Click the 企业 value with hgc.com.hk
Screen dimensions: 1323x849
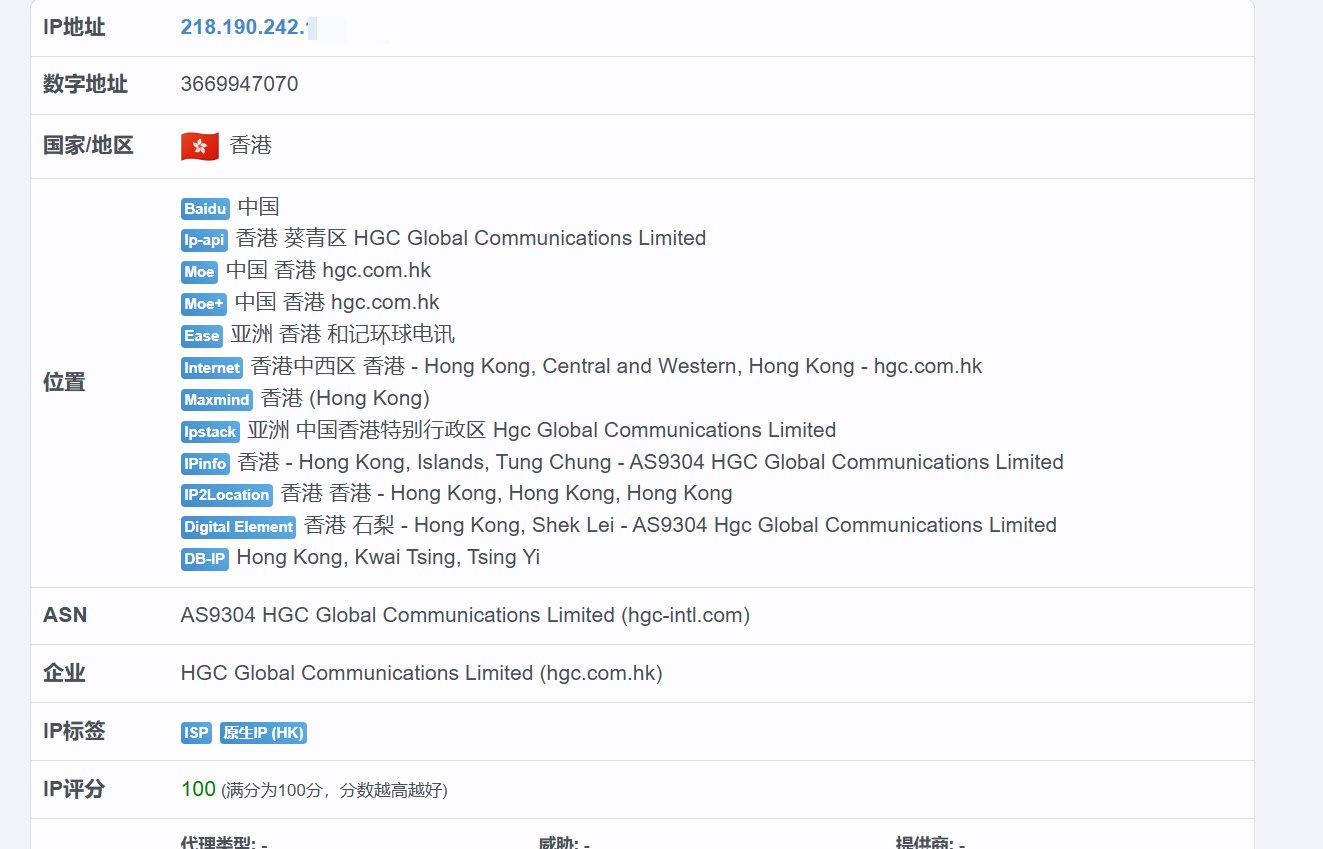pyautogui.click(x=421, y=673)
